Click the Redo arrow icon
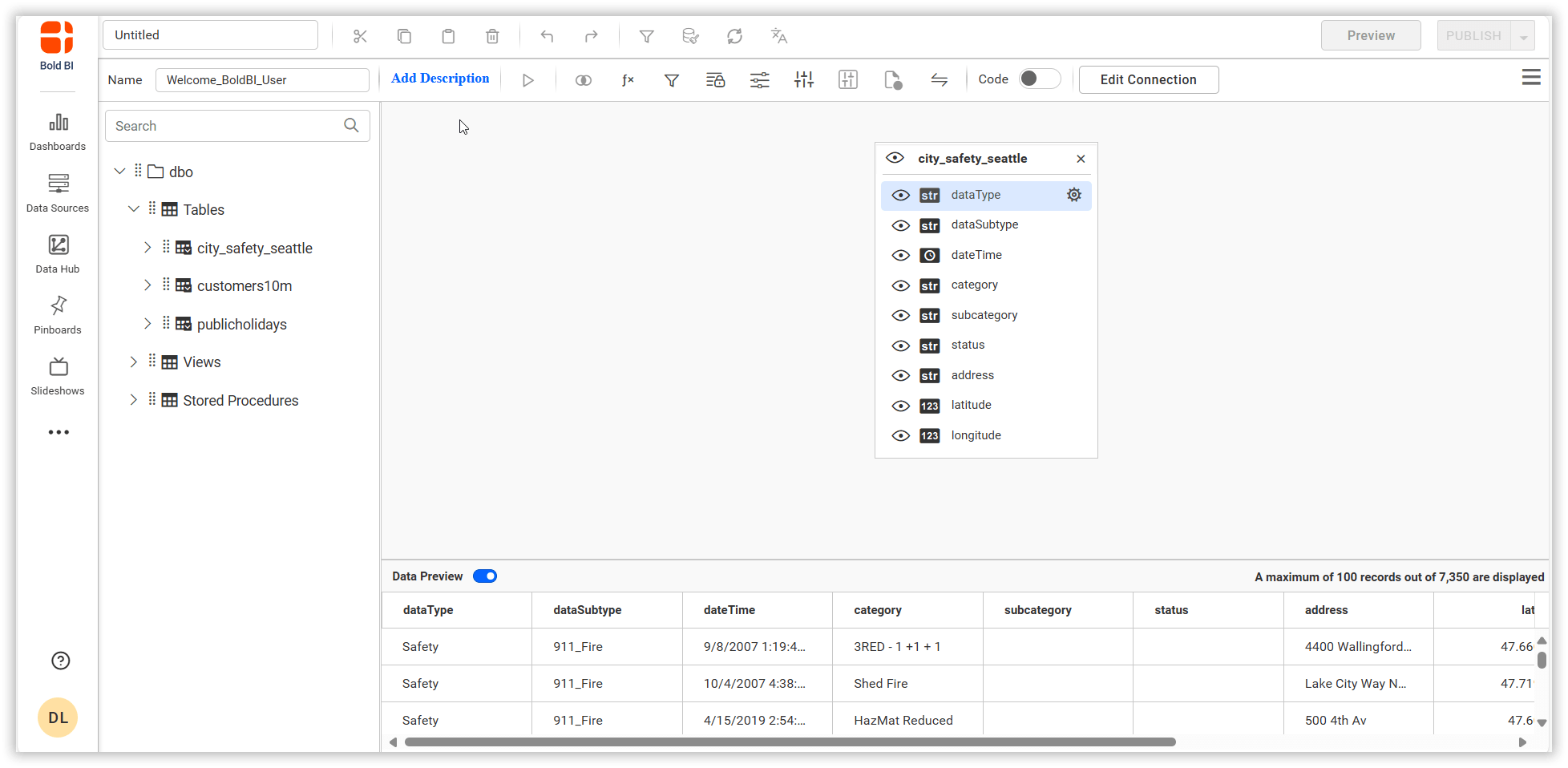Screen dimensions: 1568x768 pyautogui.click(x=591, y=36)
